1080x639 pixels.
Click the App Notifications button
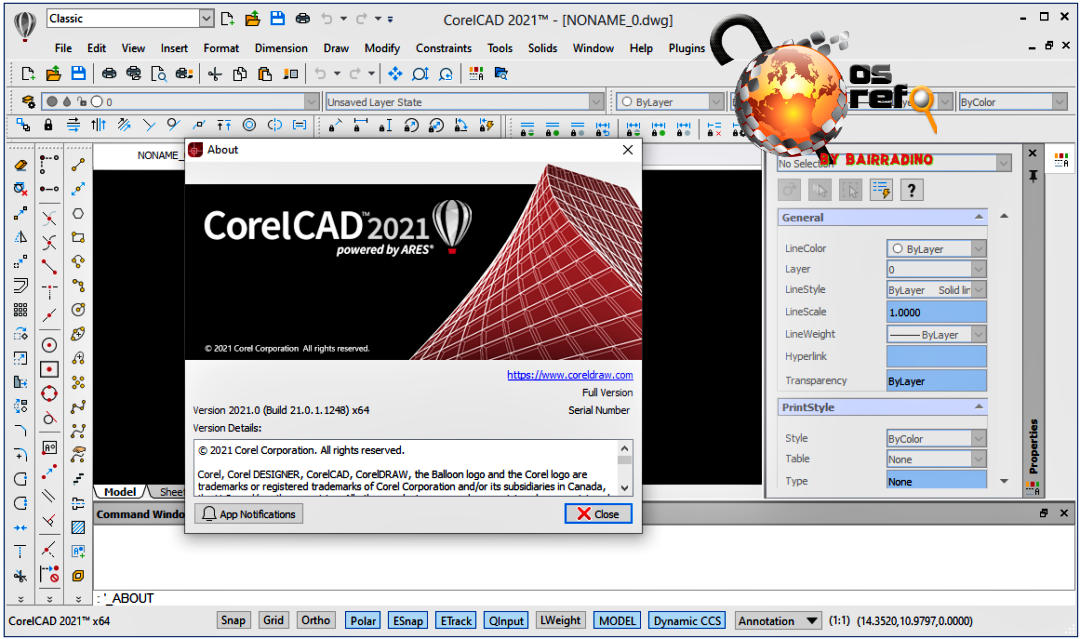pos(249,514)
